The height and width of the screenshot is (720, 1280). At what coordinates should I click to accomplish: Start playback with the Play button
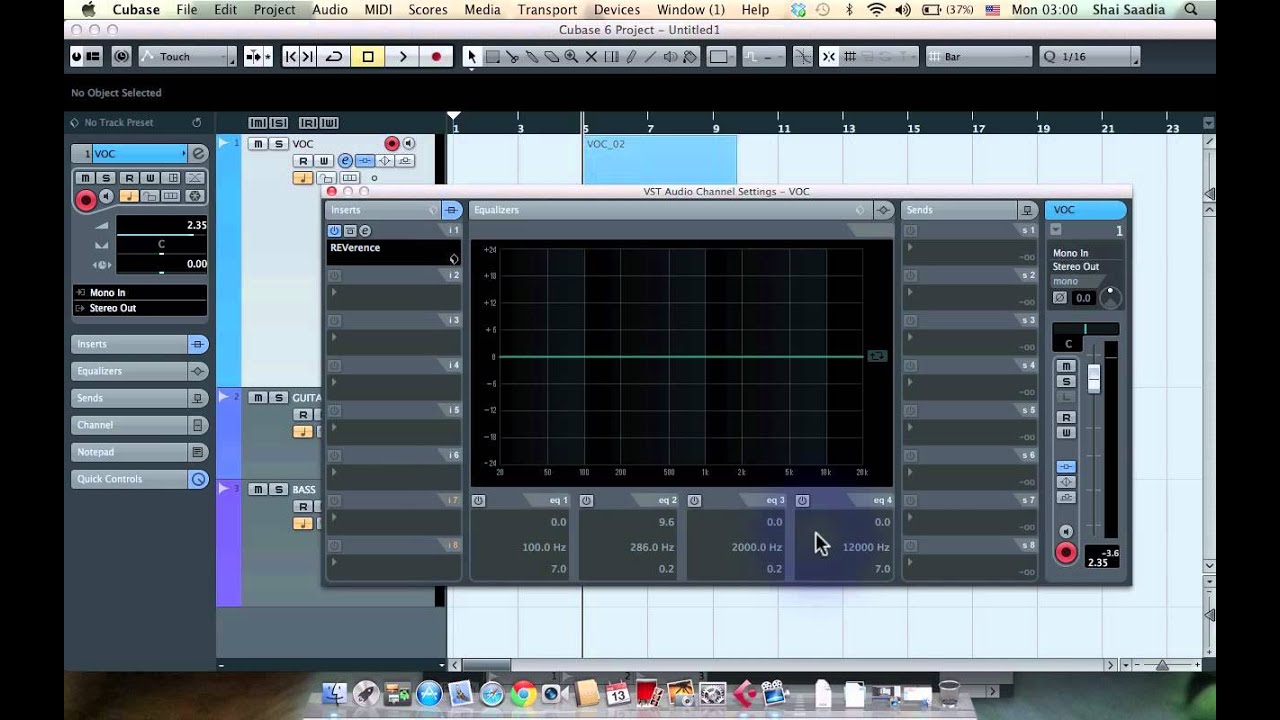tap(403, 57)
